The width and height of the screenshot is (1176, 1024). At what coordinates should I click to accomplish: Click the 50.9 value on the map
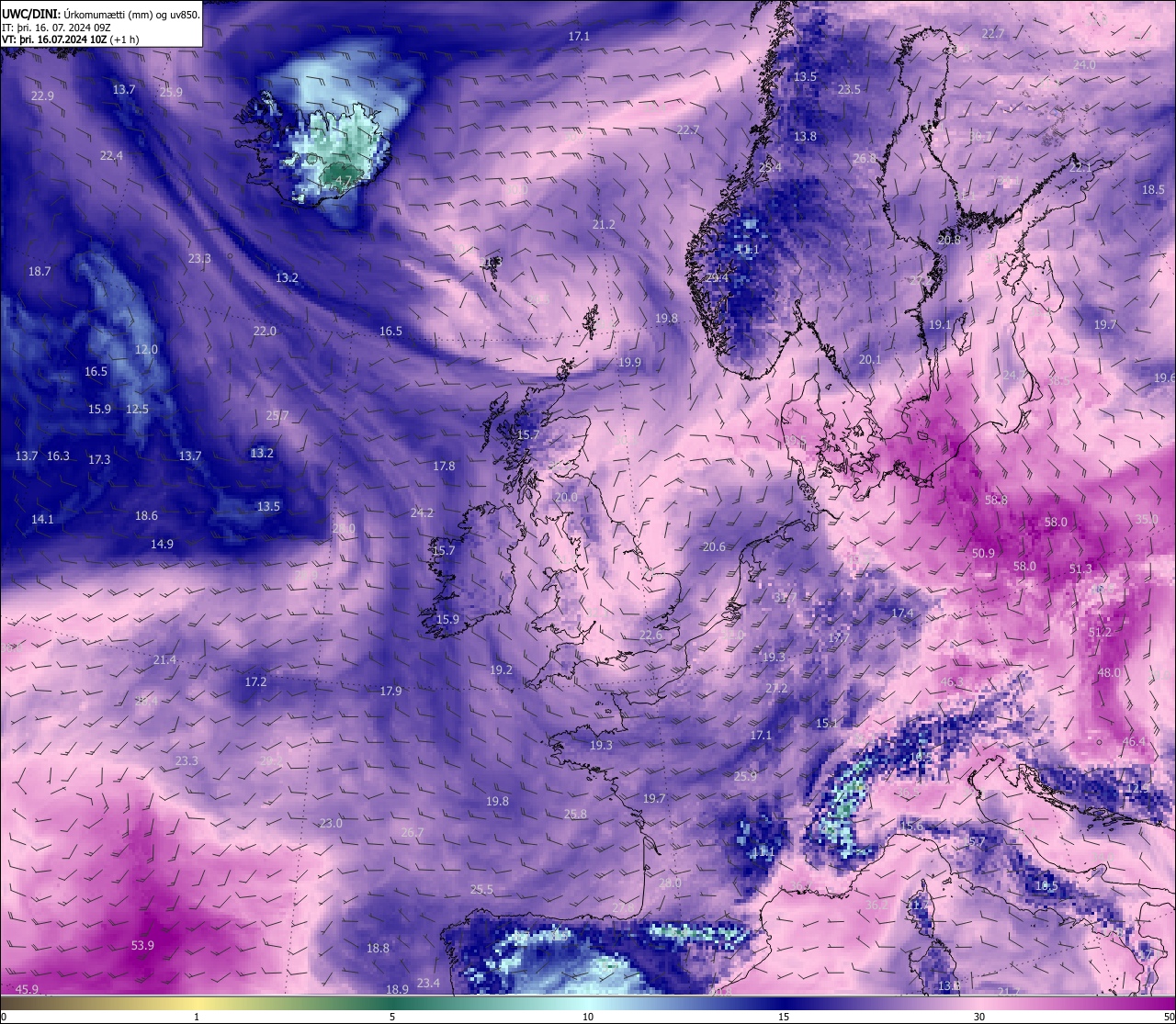tap(983, 553)
